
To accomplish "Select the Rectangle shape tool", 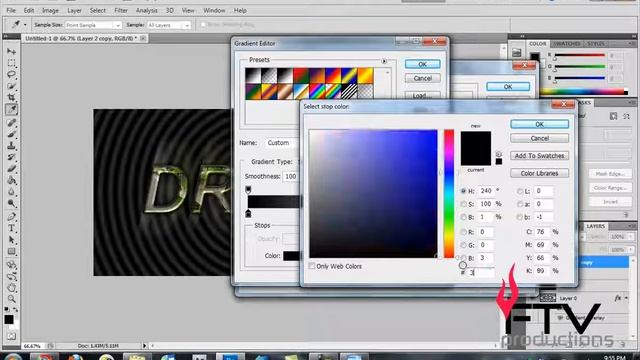I will [x=11, y=251].
